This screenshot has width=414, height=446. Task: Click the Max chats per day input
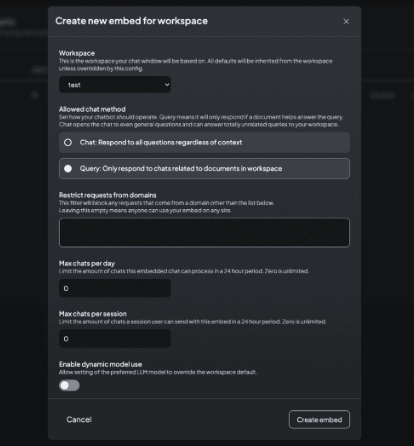(115, 288)
